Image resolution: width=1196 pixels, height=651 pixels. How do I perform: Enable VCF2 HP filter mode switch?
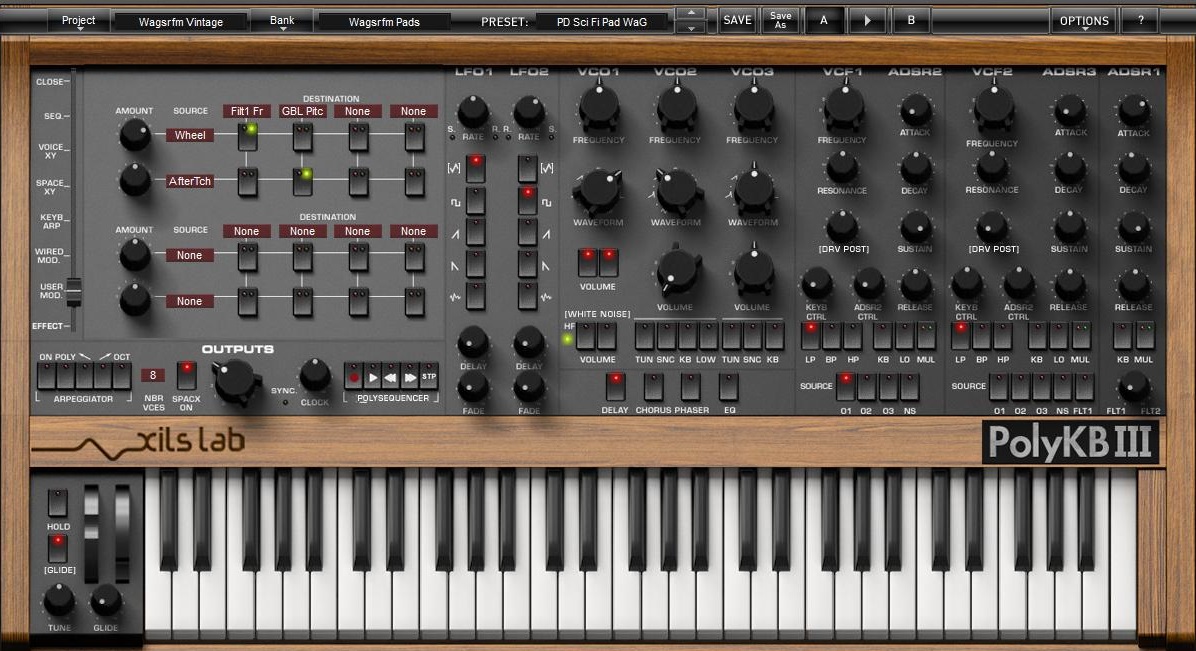point(1003,336)
